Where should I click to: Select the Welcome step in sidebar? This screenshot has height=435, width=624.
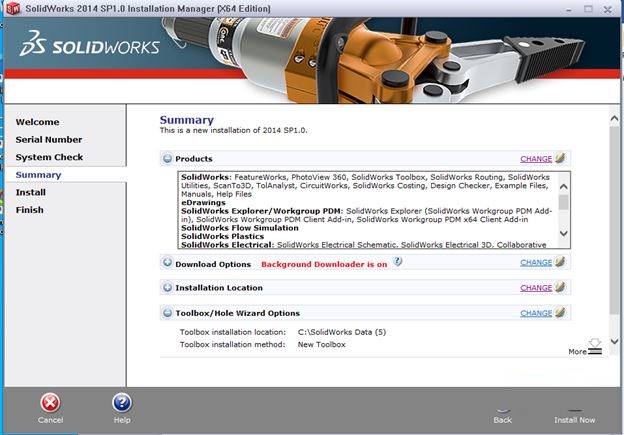(x=37, y=122)
